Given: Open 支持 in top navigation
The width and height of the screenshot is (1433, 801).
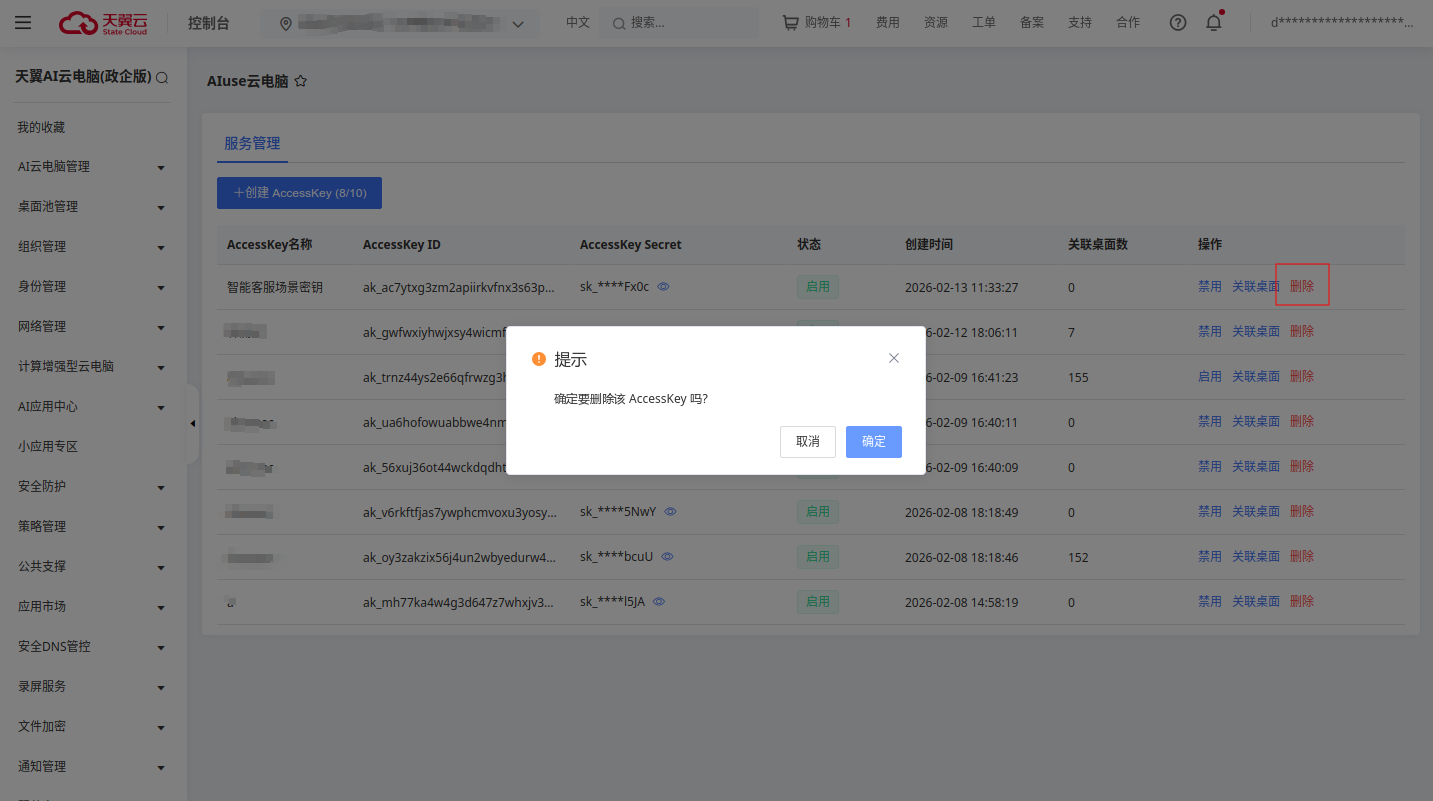Looking at the screenshot, I should click(1080, 22).
